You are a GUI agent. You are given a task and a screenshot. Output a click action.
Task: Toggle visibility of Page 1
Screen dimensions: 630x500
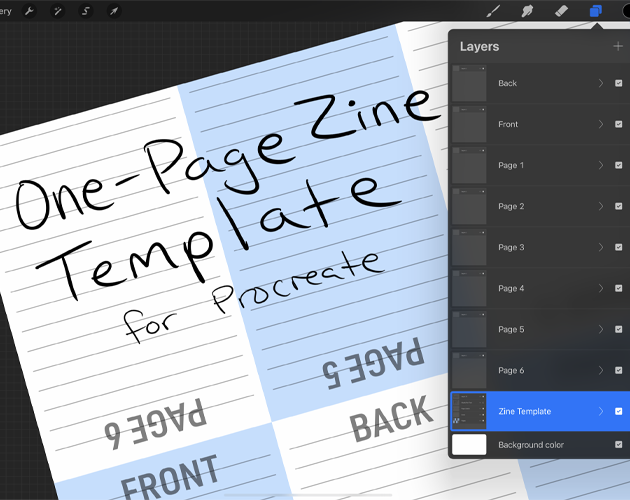[618, 165]
